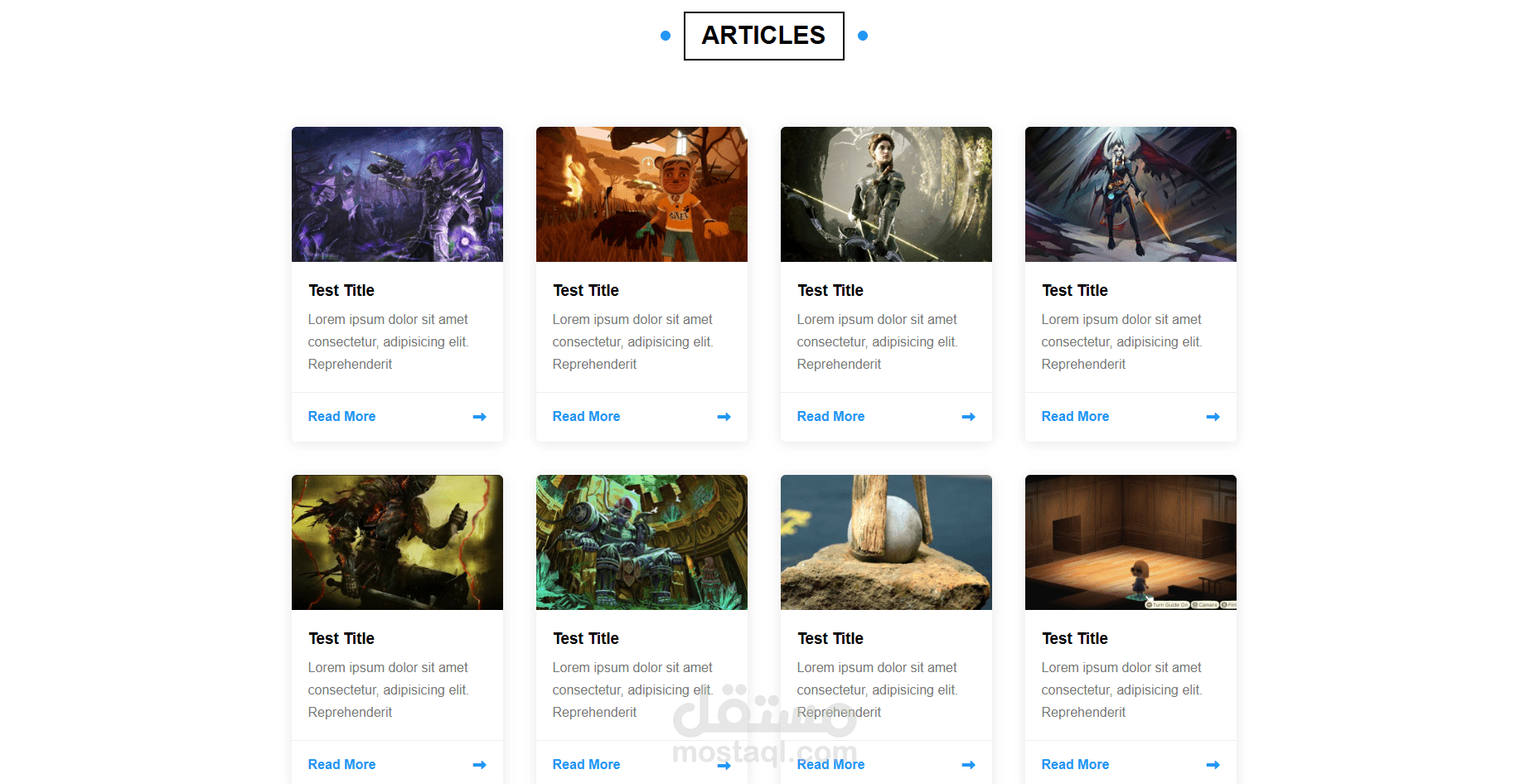Click Lorem ipsum description on orange cartoon card
The height and width of the screenshot is (784, 1530).
pos(633,341)
